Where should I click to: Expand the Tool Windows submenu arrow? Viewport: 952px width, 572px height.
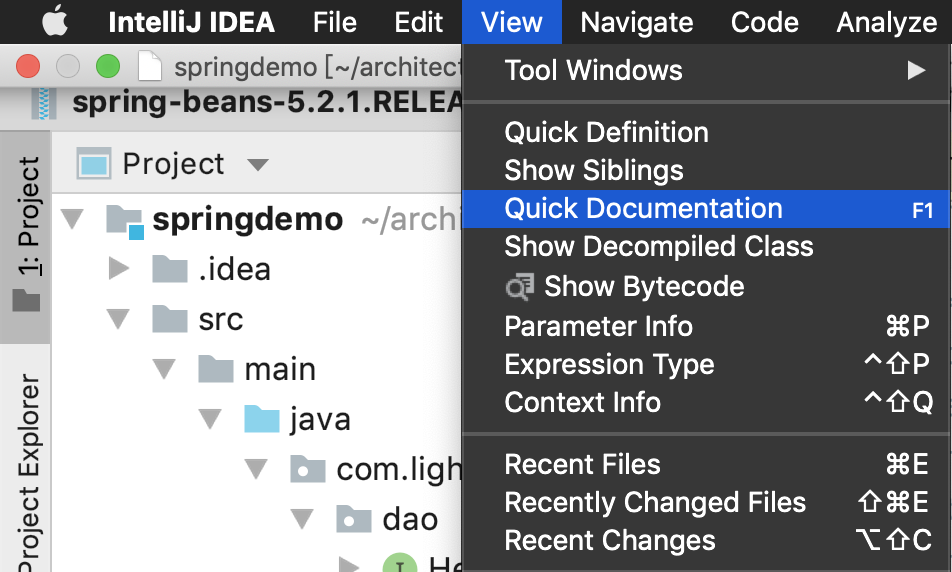point(916,70)
